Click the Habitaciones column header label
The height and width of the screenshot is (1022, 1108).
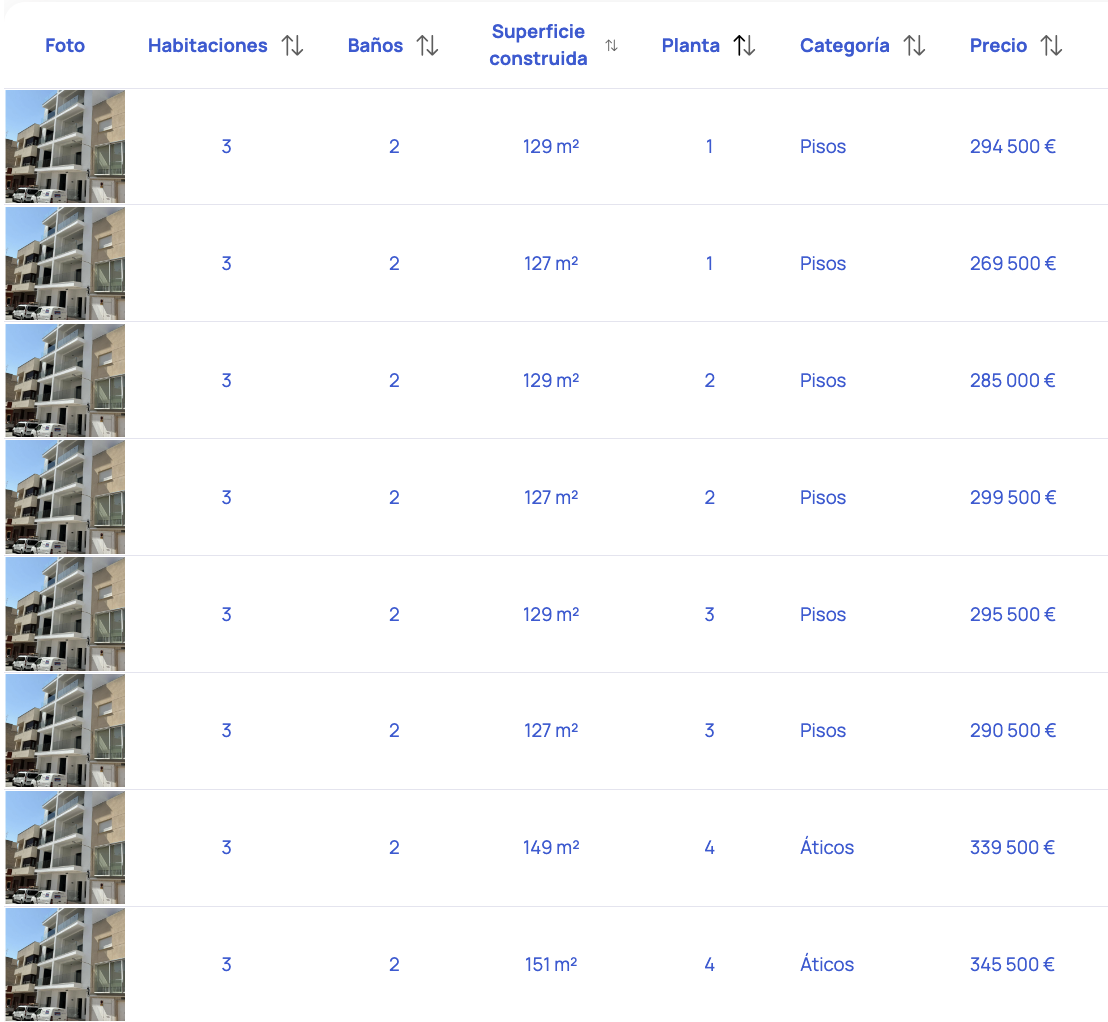tap(208, 46)
